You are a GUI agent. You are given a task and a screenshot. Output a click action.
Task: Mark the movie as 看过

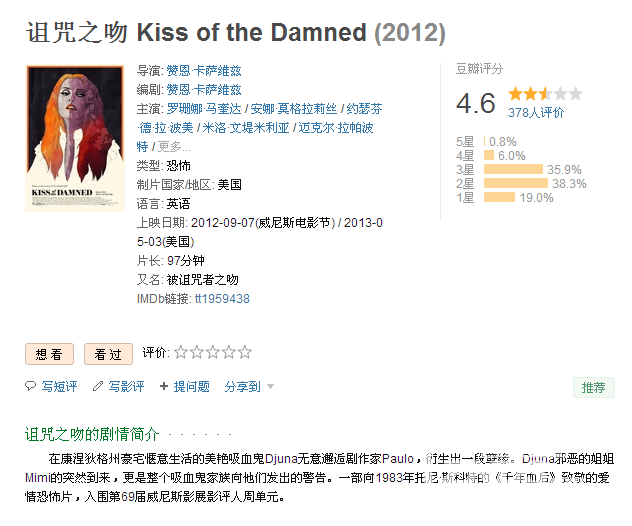pos(108,354)
